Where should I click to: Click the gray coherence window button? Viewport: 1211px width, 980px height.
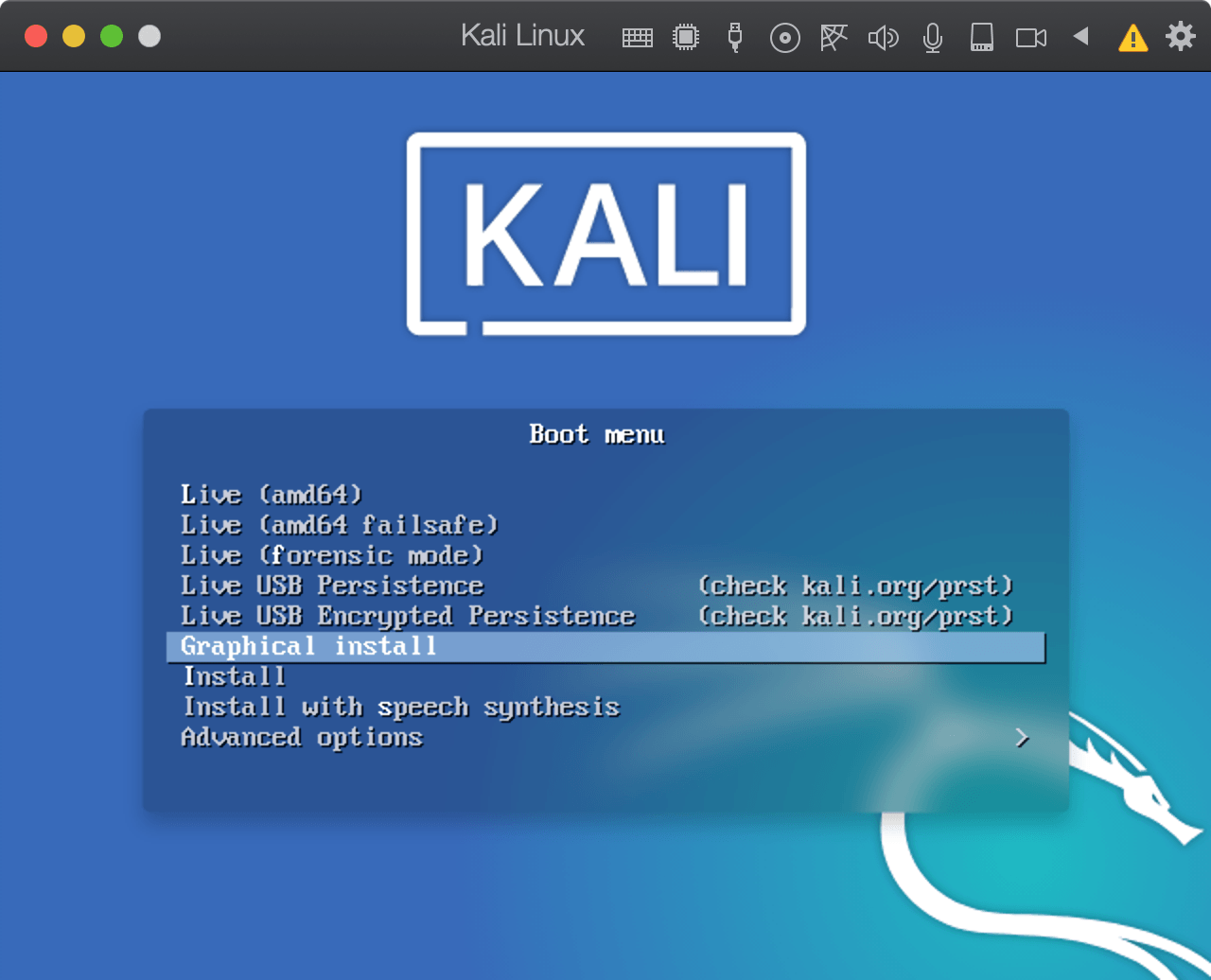(149, 36)
